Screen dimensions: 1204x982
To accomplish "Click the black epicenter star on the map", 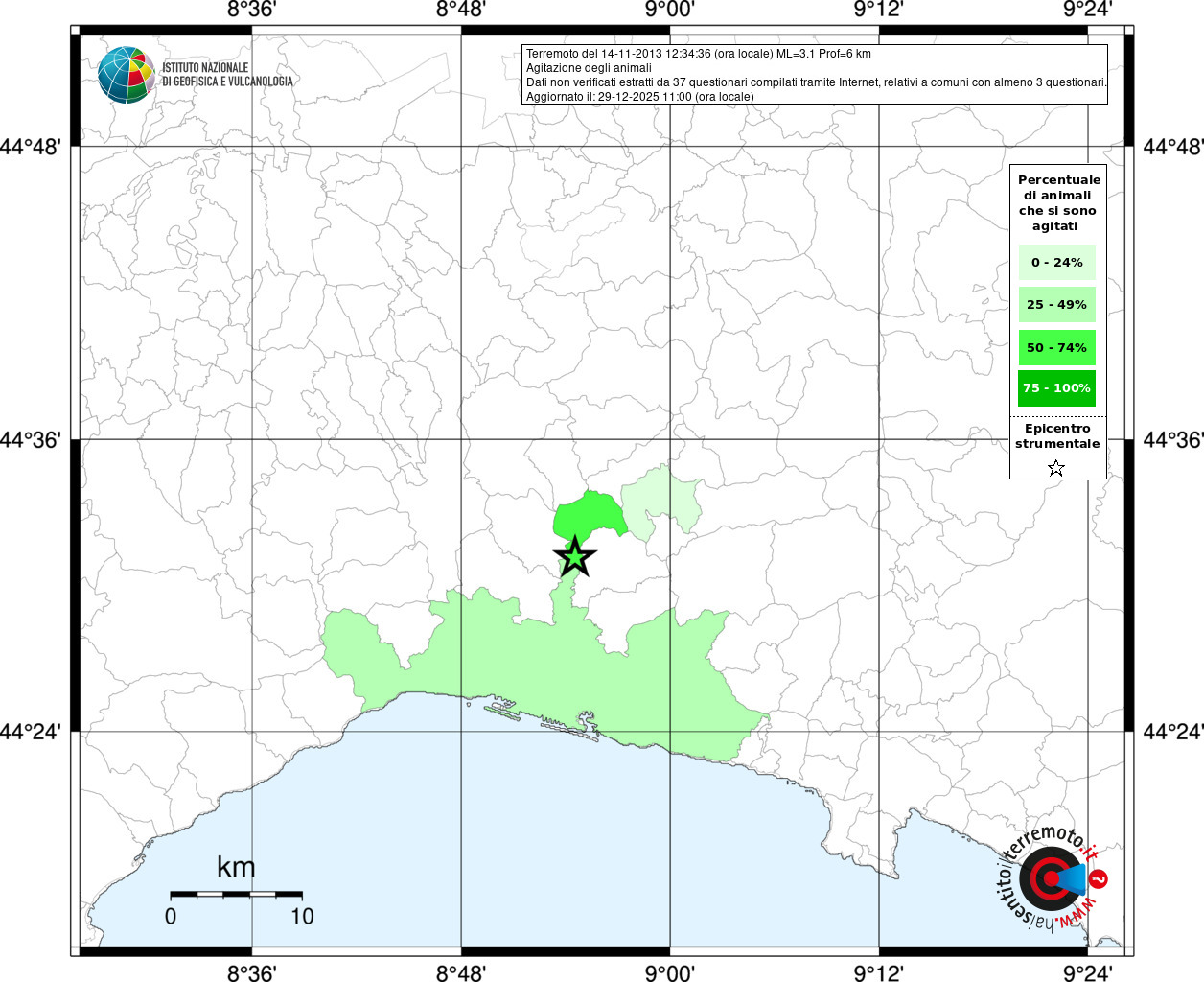I will click(x=575, y=556).
